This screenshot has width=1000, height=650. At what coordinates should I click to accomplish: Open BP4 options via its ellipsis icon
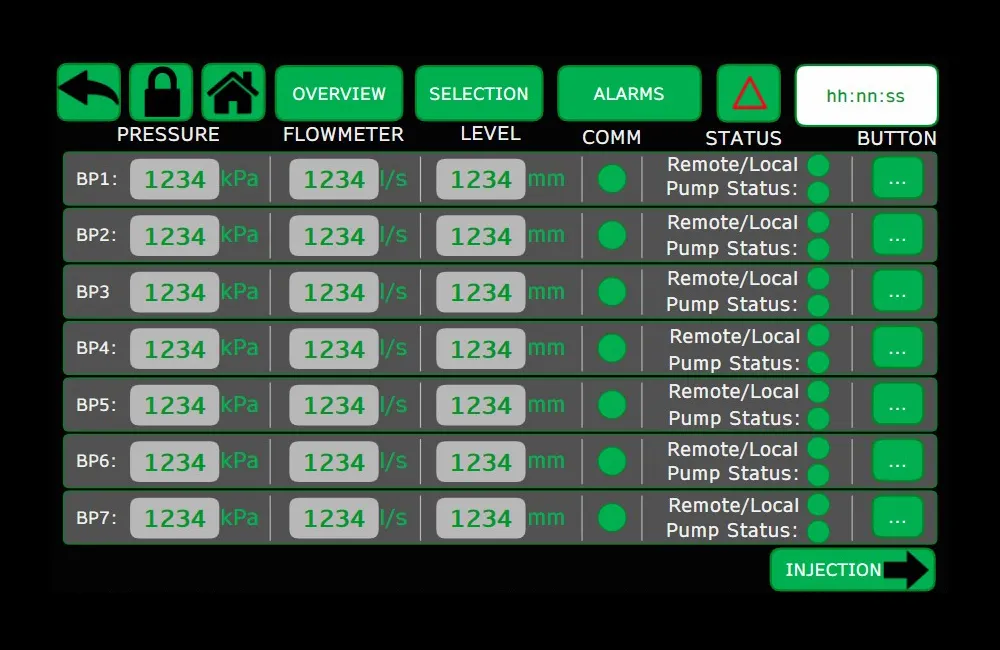tap(896, 347)
